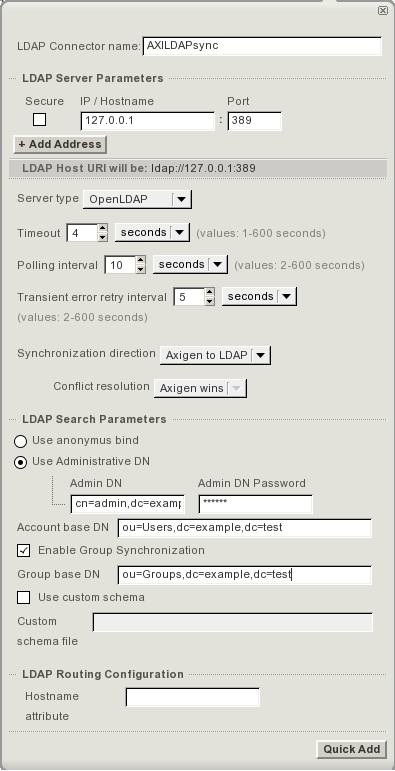Increase the Polling interval spinner
The width and height of the screenshot is (395, 771).
pyautogui.click(x=141, y=261)
